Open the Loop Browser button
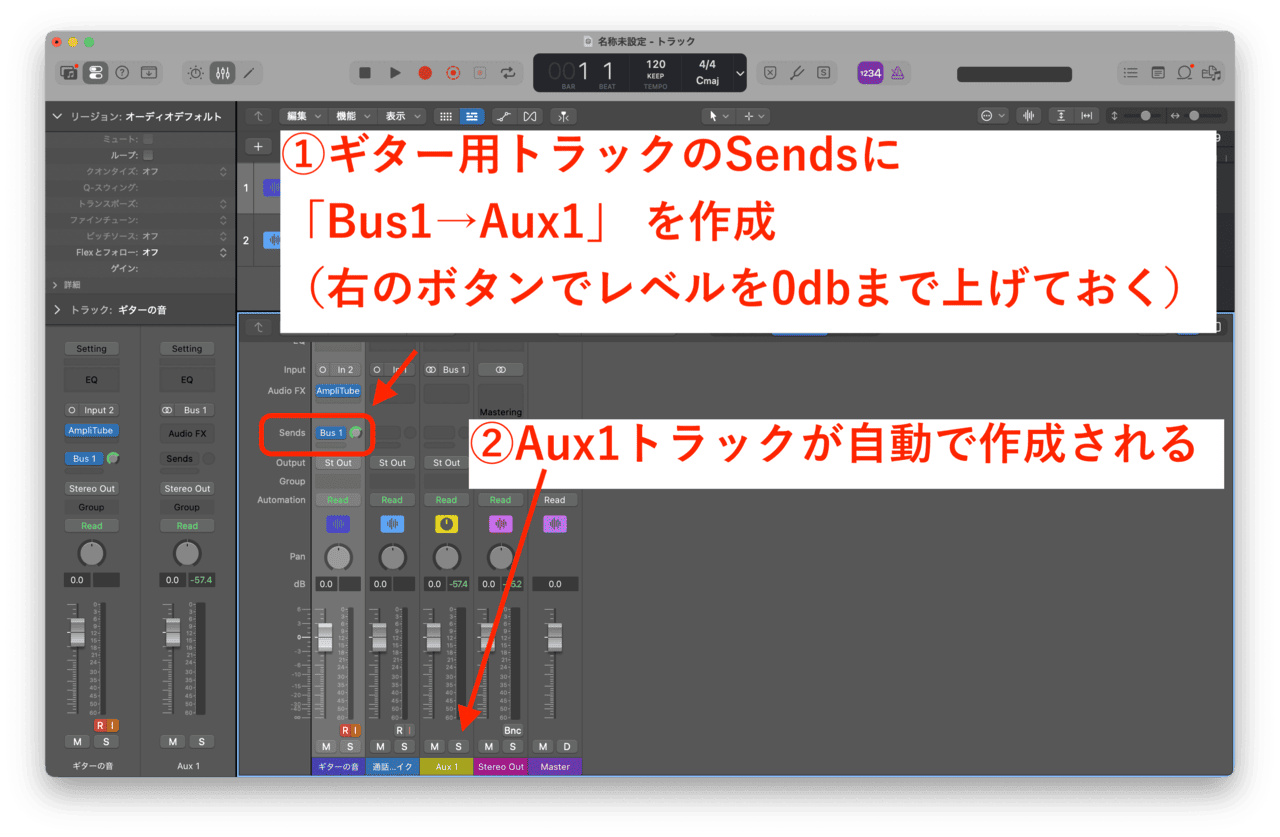1280x837 pixels. (x=1185, y=72)
